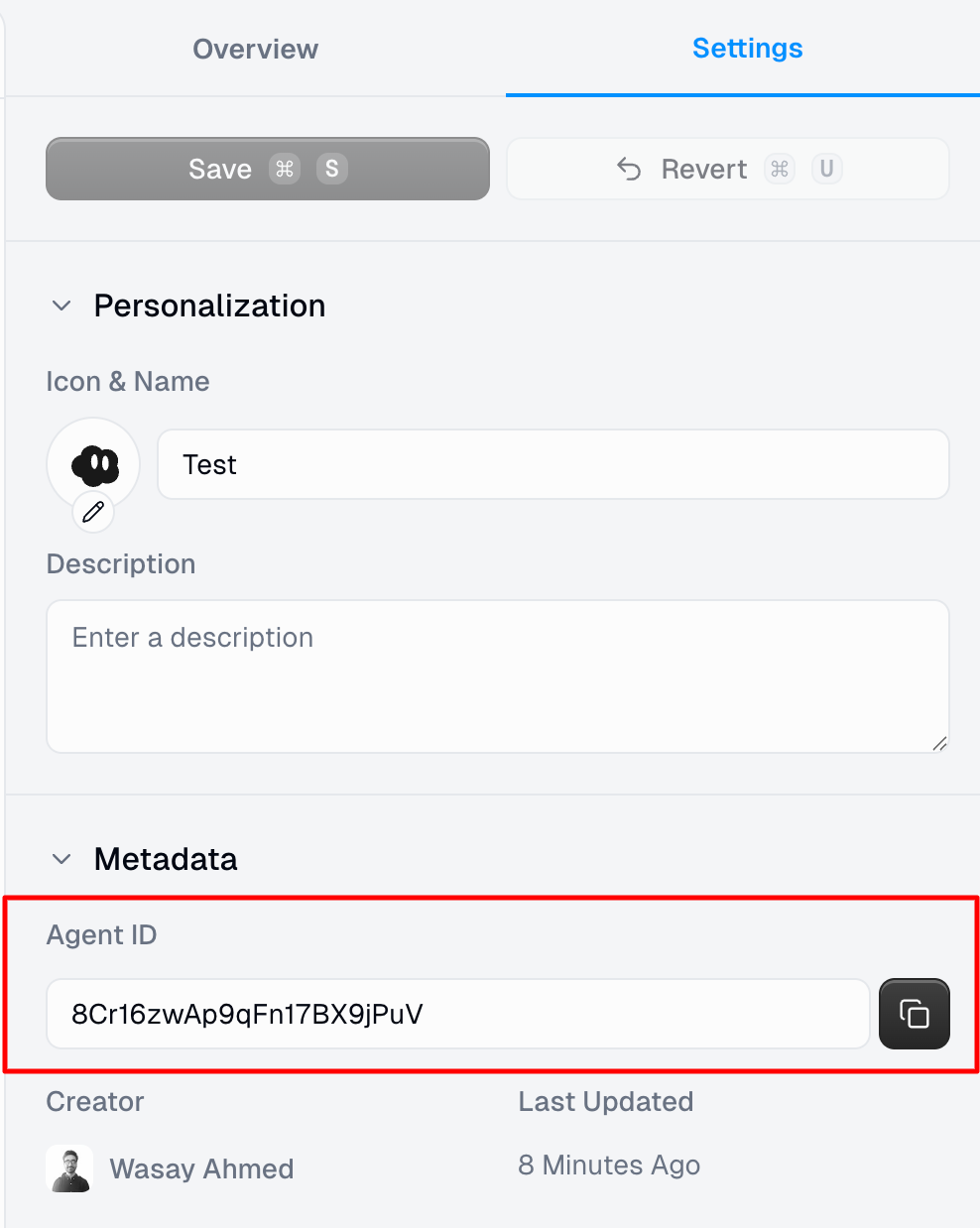Click the Personalization disclosure chevron

[61, 306]
